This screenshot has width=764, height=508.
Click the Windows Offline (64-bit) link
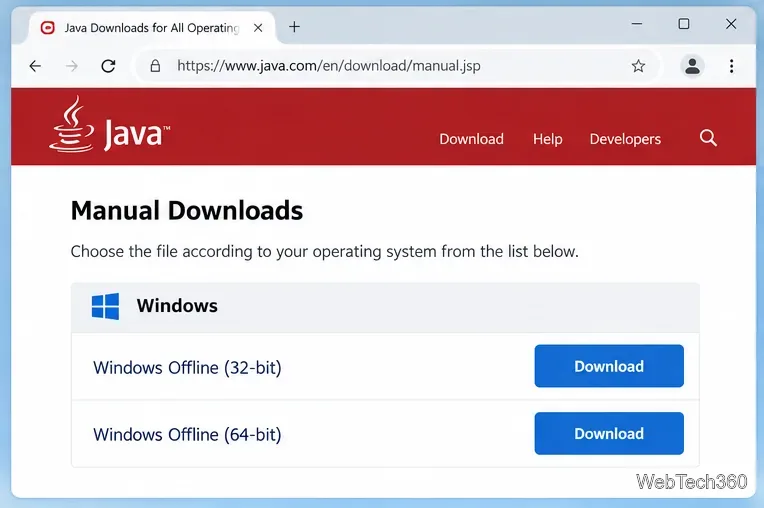[x=187, y=434]
